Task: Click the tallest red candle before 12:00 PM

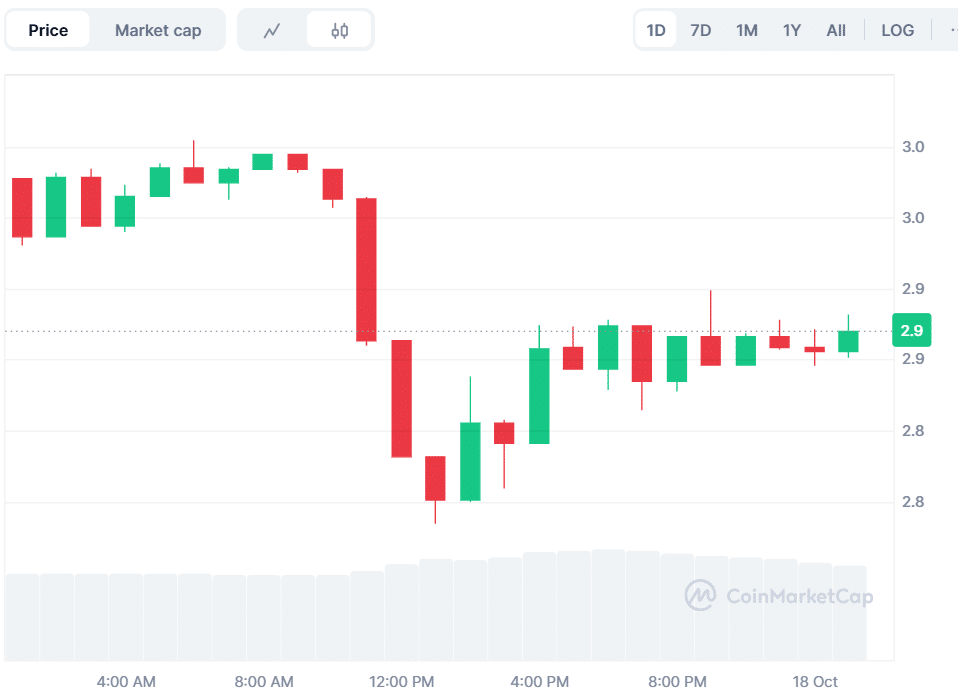Action: tap(367, 269)
